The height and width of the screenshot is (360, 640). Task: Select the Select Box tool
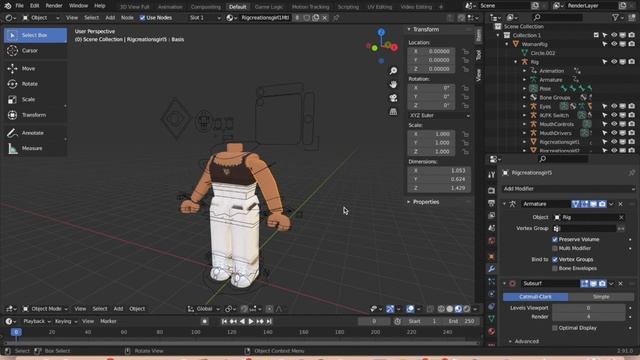click(x=36, y=36)
